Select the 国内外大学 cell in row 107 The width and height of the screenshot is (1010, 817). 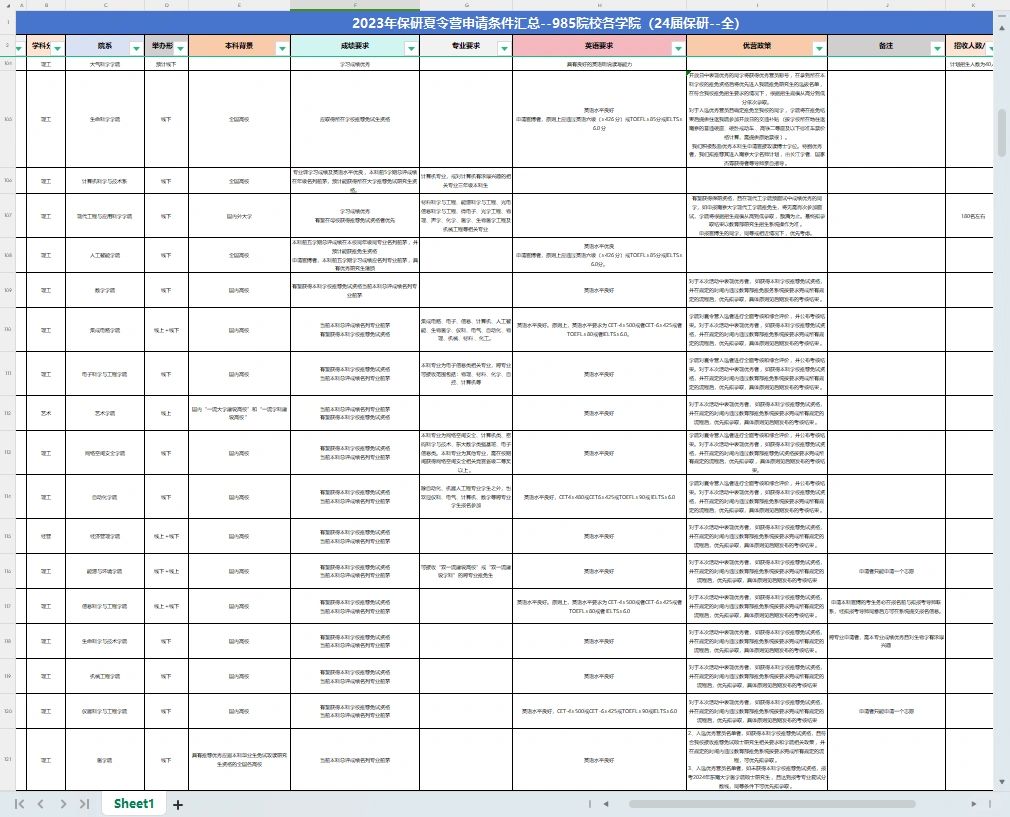[239, 216]
